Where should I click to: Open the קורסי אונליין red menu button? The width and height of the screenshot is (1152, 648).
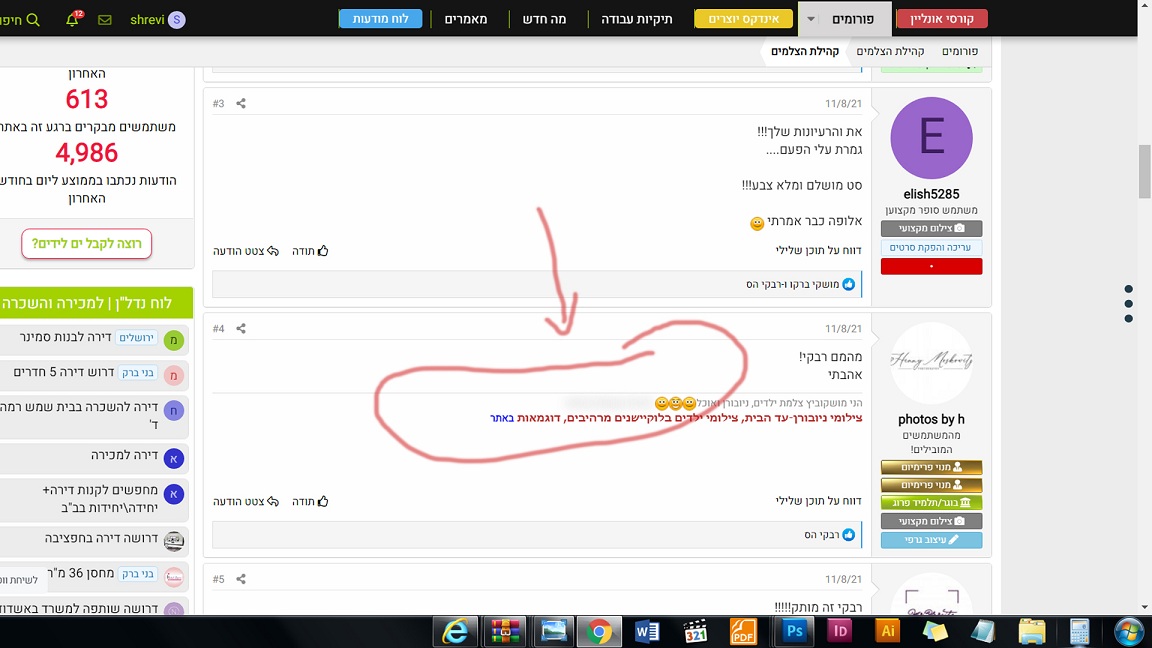click(942, 19)
